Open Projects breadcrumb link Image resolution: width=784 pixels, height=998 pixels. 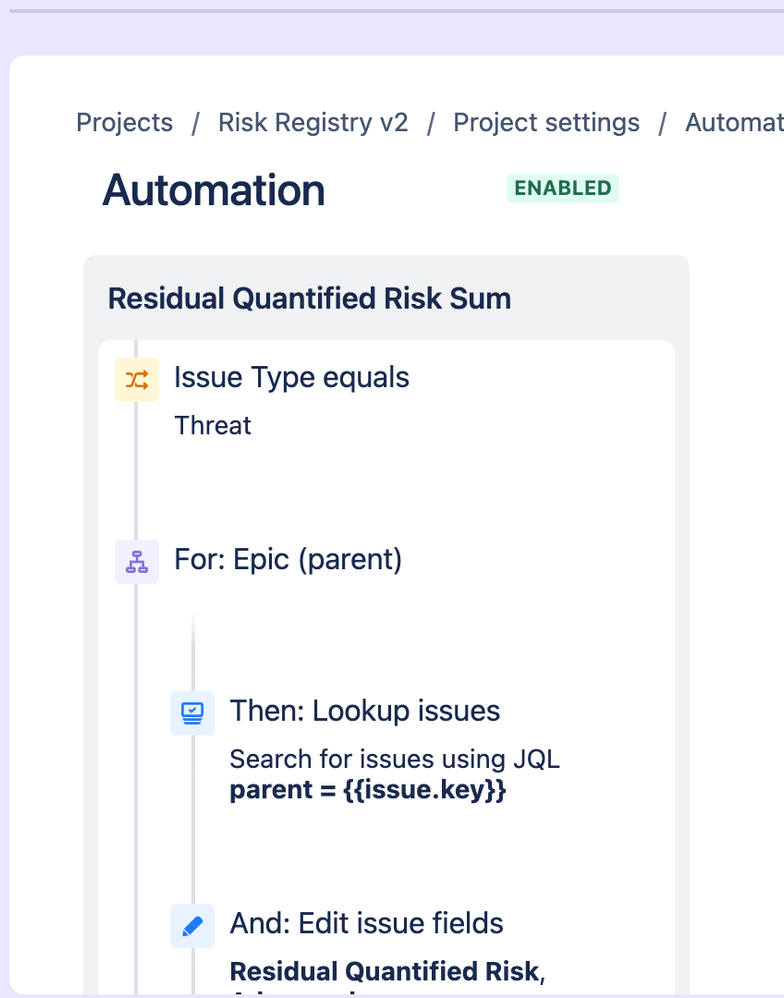pos(125,123)
